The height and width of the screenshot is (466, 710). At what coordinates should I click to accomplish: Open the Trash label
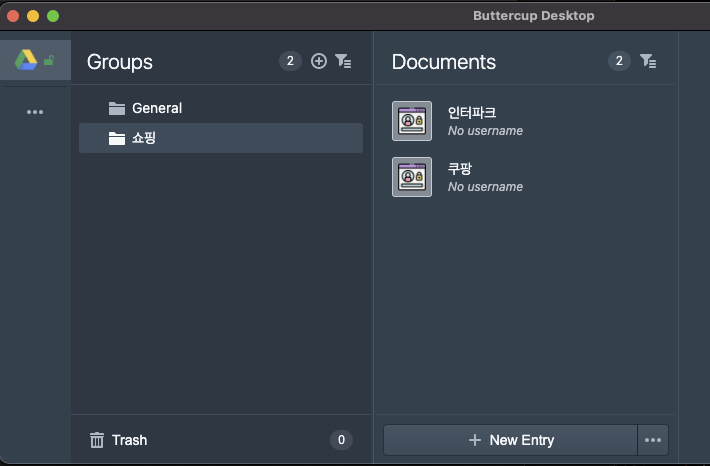pos(130,440)
